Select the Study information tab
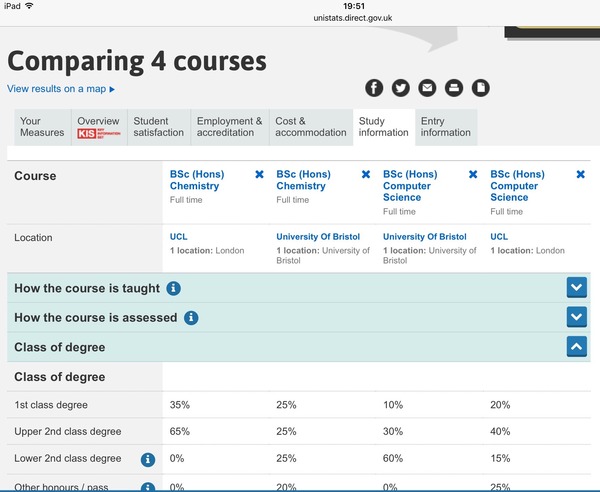 pos(384,127)
